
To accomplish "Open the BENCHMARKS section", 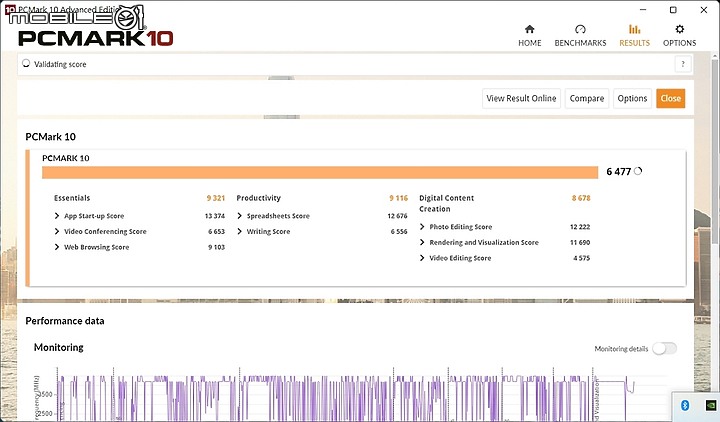I will coord(580,36).
